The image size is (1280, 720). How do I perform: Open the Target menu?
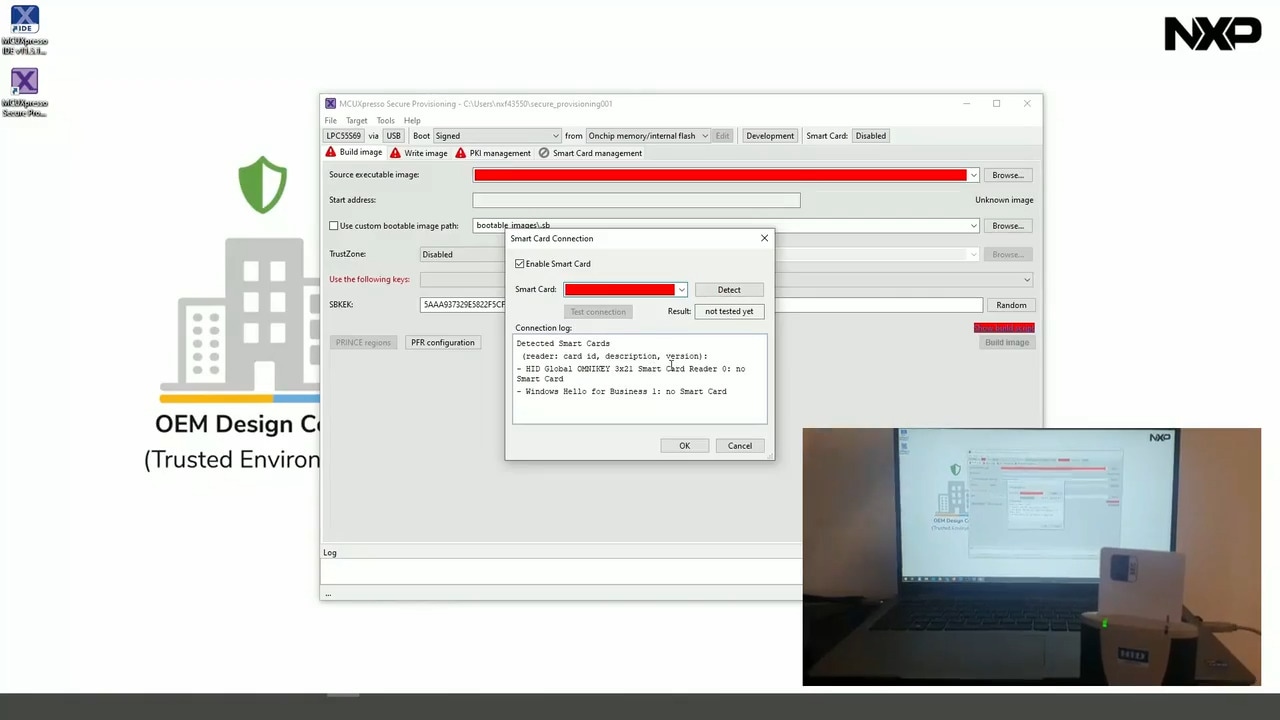click(x=356, y=121)
